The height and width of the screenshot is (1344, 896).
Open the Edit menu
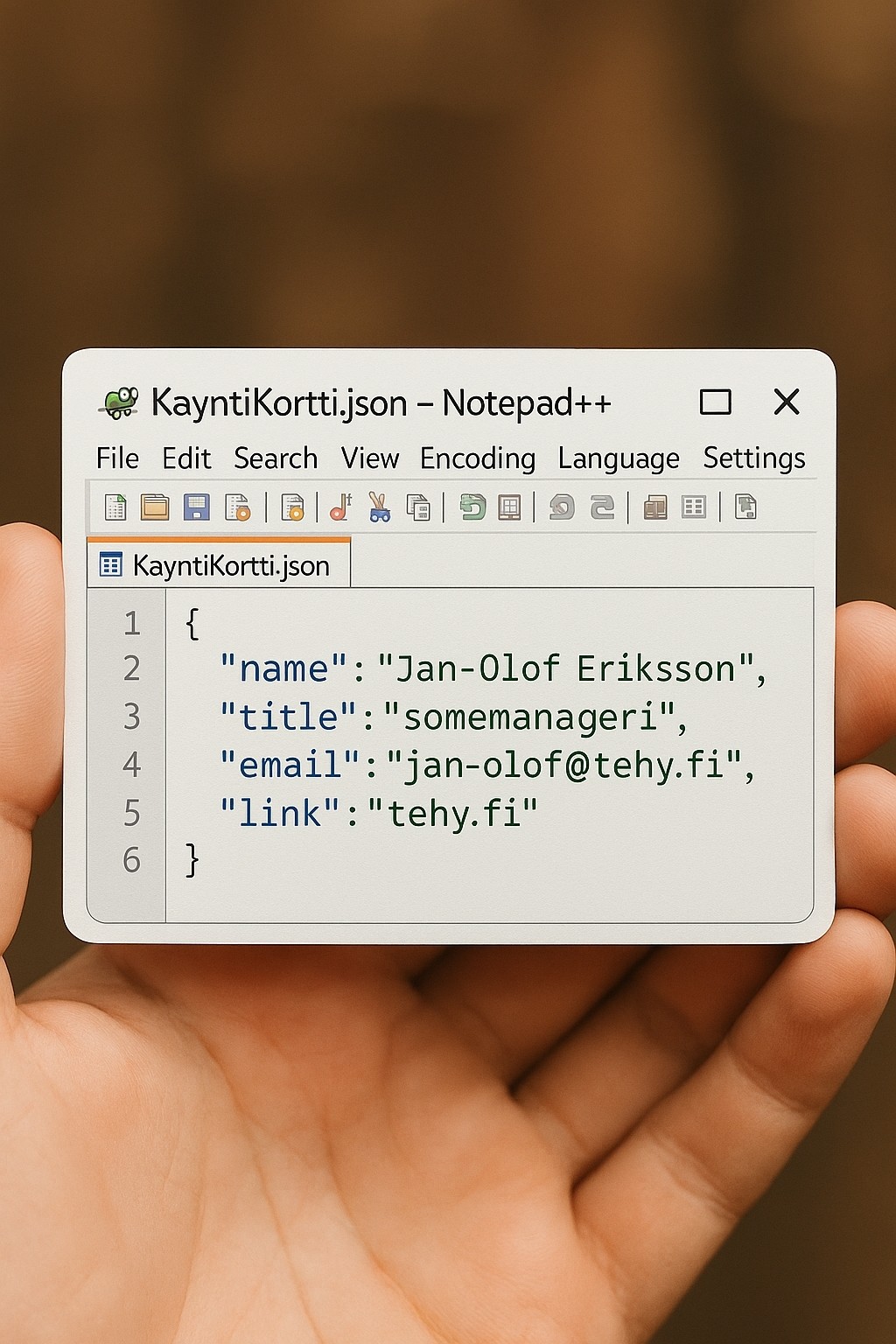186,458
